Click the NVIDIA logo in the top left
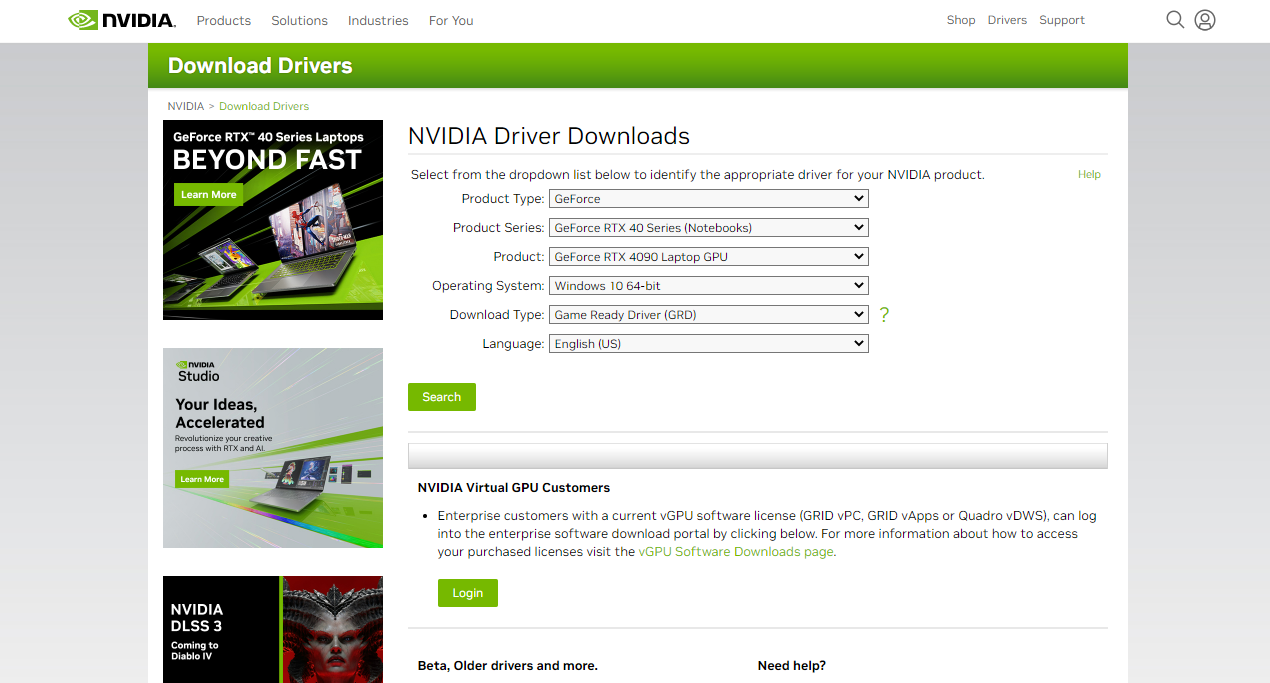This screenshot has height=683, width=1270. click(120, 18)
